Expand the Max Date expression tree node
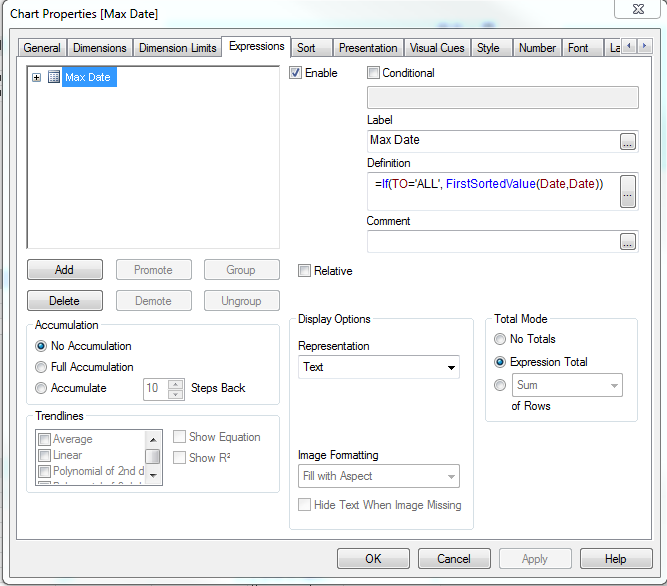Viewport: 667px width, 586px height. (37, 77)
